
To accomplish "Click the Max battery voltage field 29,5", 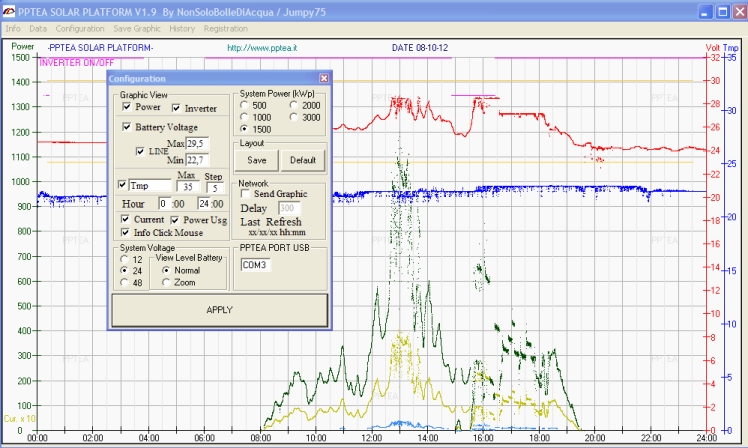I will [197, 143].
